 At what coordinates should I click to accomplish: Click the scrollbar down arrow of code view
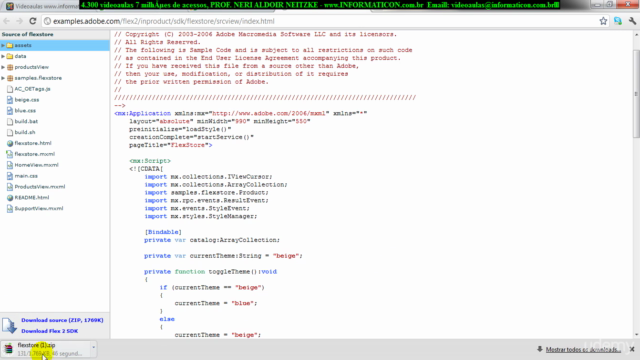[636, 335]
